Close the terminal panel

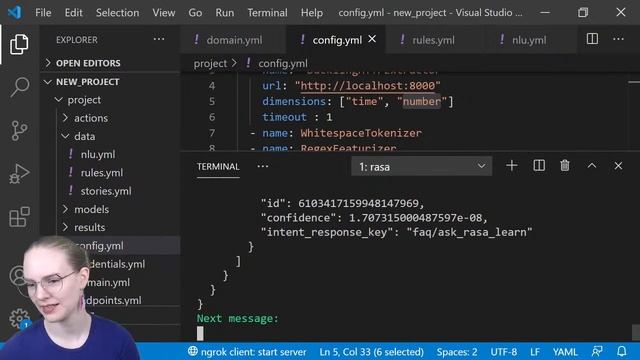coord(618,166)
